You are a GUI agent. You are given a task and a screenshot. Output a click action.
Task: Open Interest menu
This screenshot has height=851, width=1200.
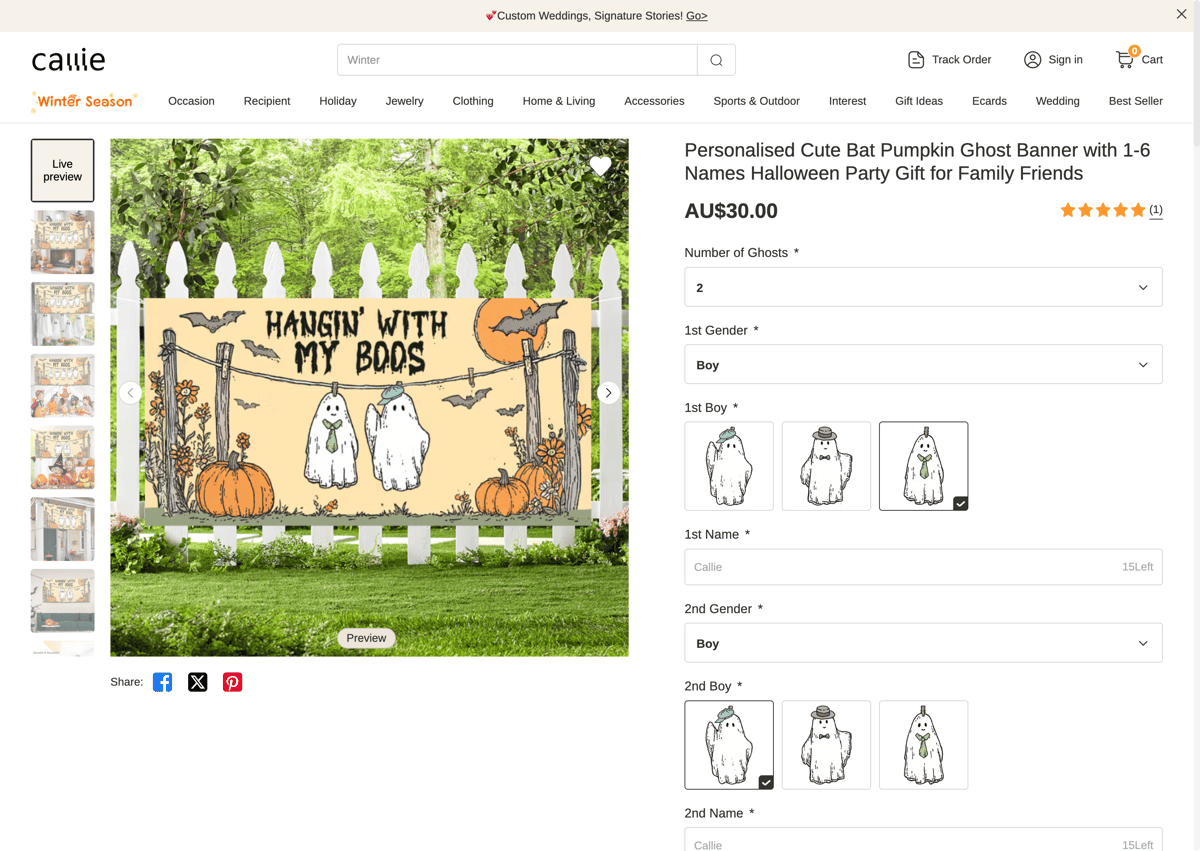point(847,101)
